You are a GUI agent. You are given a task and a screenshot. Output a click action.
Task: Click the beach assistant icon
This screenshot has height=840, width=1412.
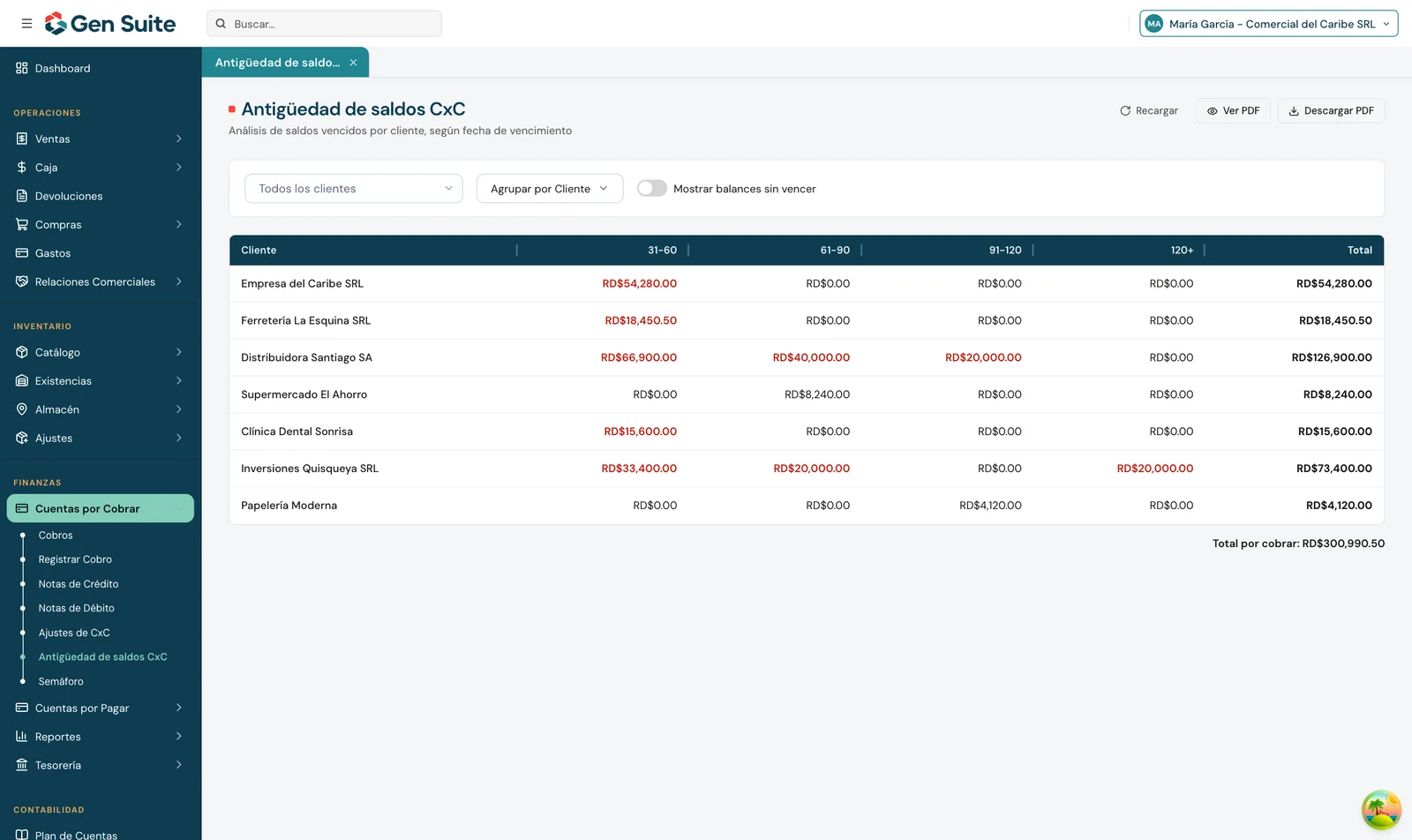click(1381, 810)
